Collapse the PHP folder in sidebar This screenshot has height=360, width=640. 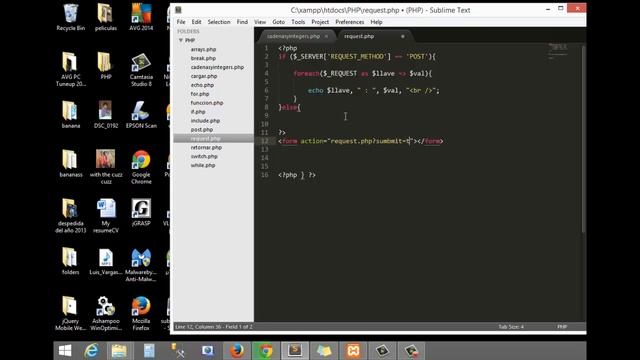pos(181,40)
